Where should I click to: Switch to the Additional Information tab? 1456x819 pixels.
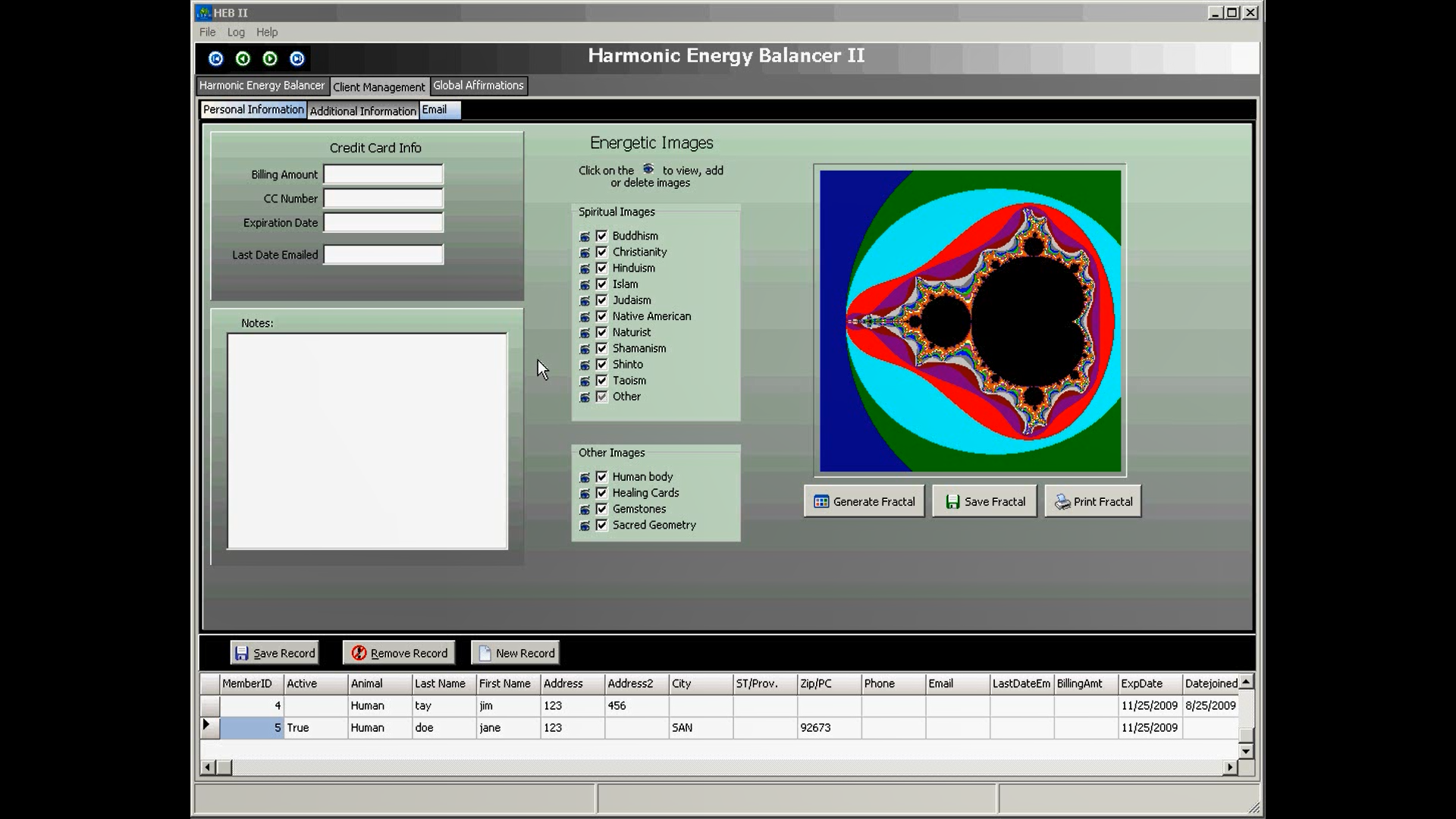(x=362, y=111)
